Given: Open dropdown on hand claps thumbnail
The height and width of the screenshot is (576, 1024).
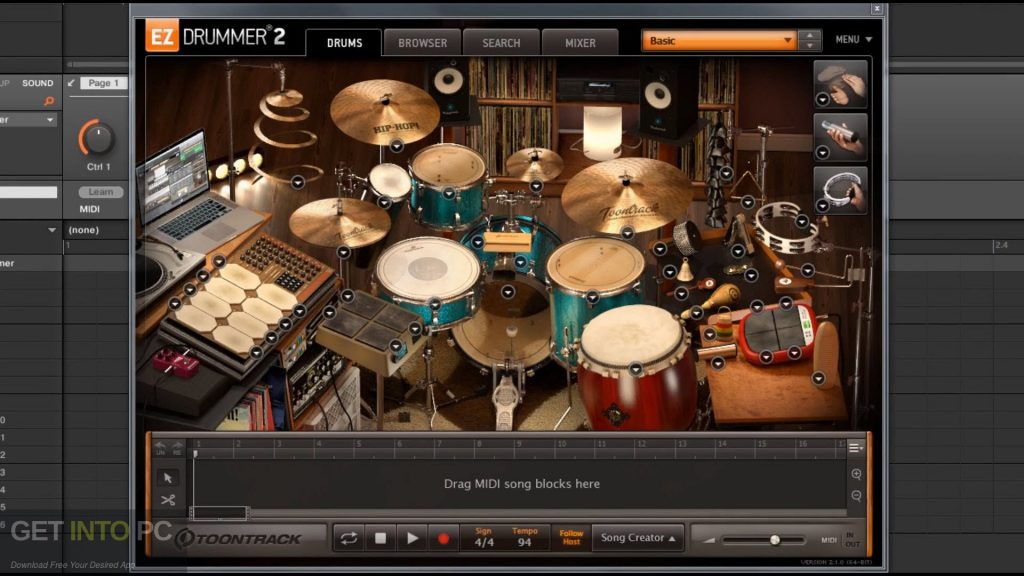Looking at the screenshot, I should click(x=823, y=99).
